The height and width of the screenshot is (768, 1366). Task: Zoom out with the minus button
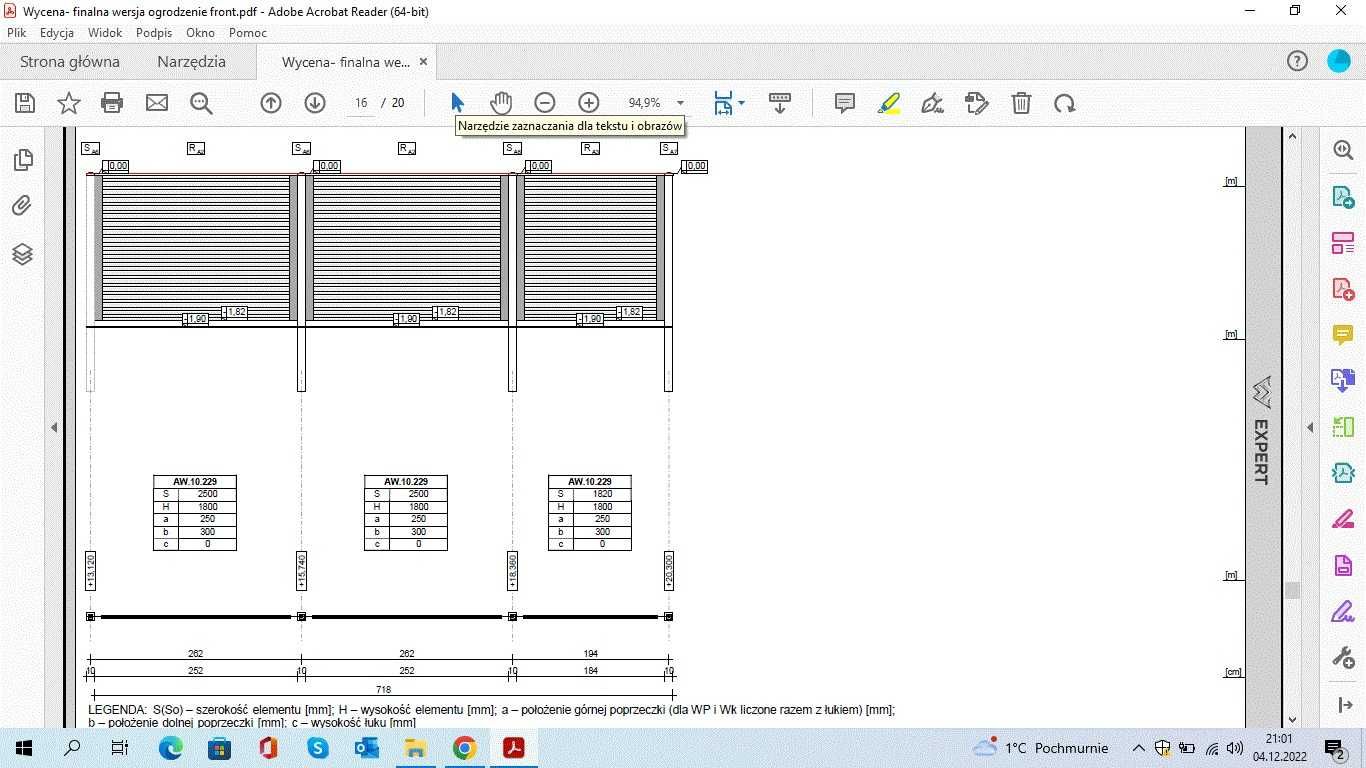point(545,103)
